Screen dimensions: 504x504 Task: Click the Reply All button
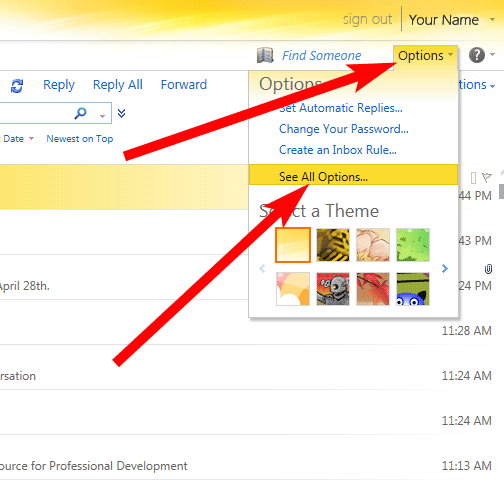(x=118, y=85)
